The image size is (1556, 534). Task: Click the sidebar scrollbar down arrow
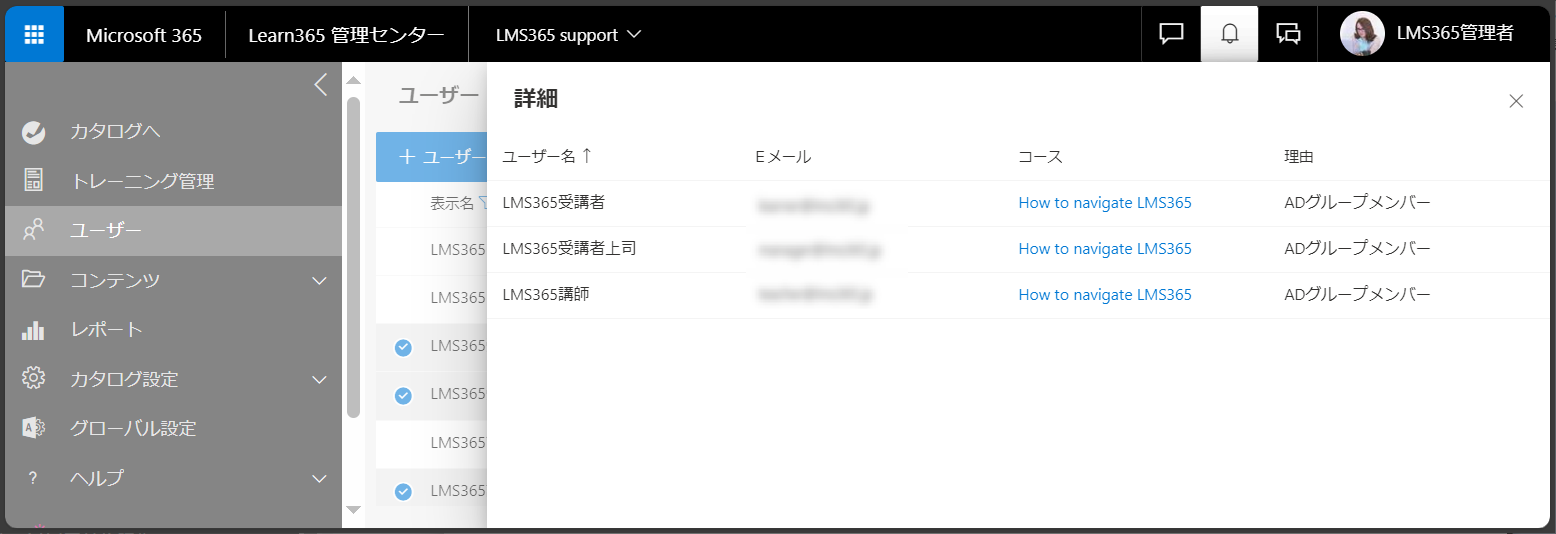click(x=353, y=509)
